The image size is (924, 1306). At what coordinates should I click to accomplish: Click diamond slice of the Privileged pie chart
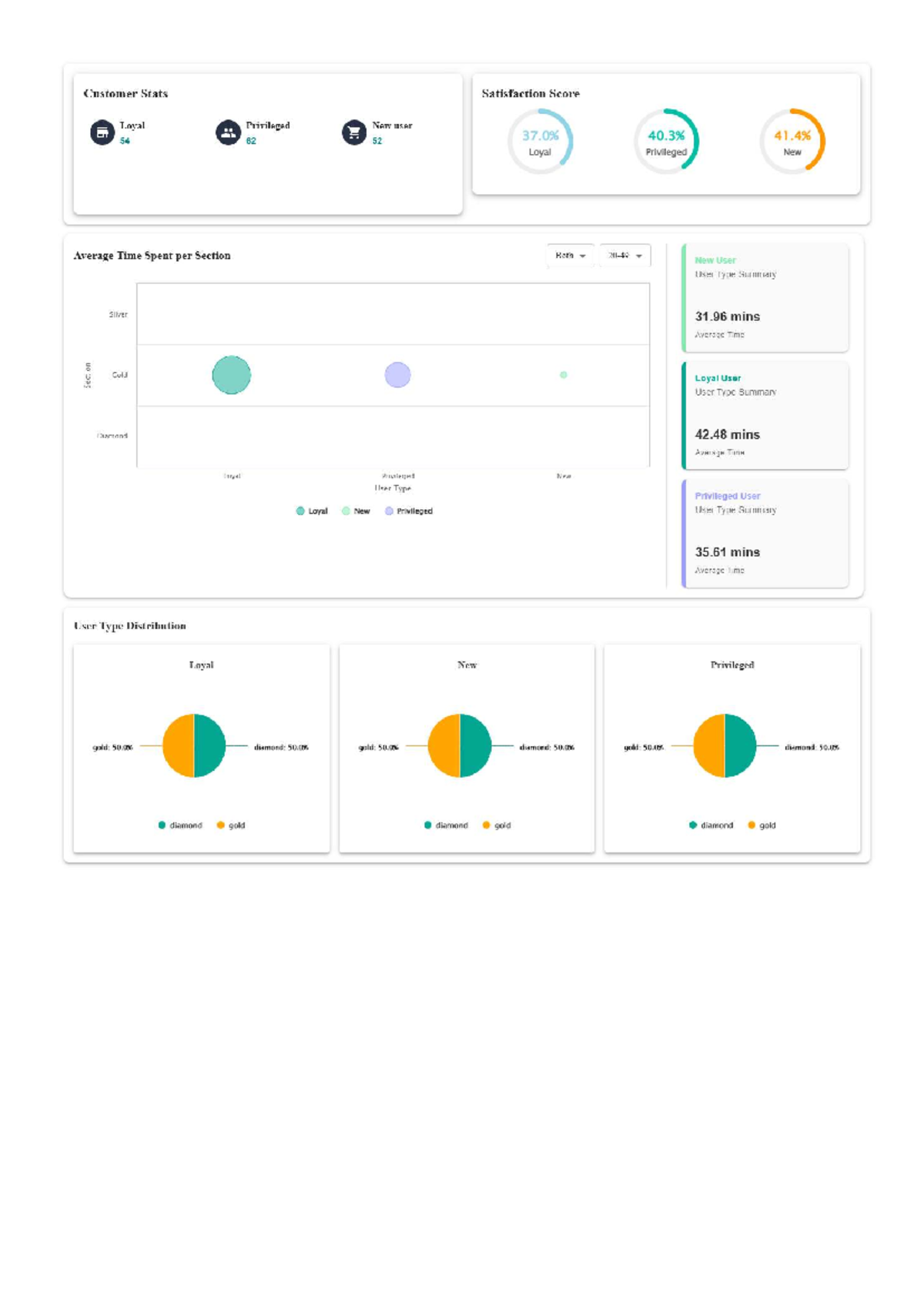(742, 745)
